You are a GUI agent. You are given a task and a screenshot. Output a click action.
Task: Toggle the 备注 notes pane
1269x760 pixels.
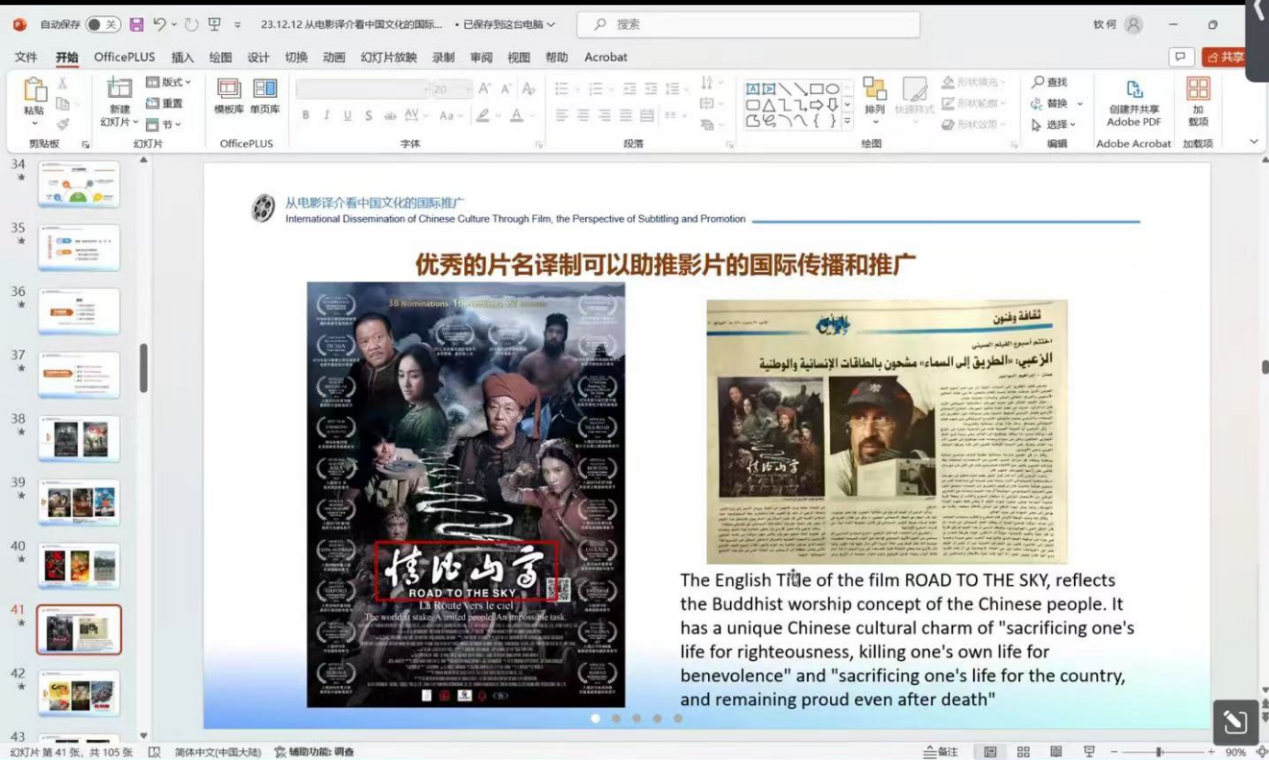pos(941,752)
